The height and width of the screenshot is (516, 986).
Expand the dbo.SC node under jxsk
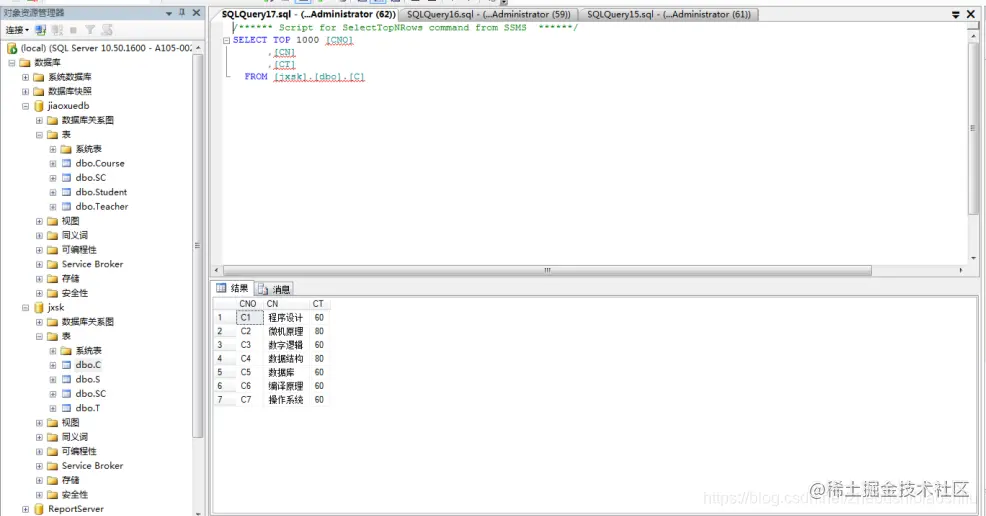[53, 394]
